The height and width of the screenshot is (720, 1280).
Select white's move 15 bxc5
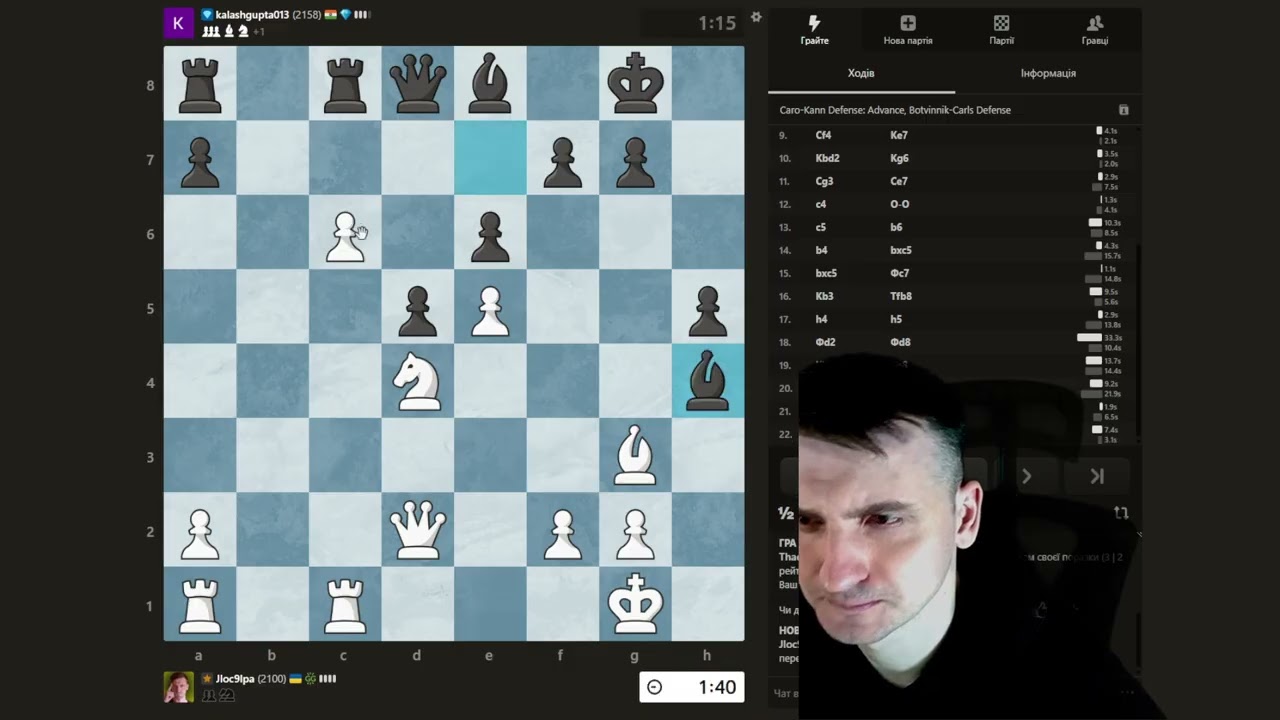click(826, 273)
